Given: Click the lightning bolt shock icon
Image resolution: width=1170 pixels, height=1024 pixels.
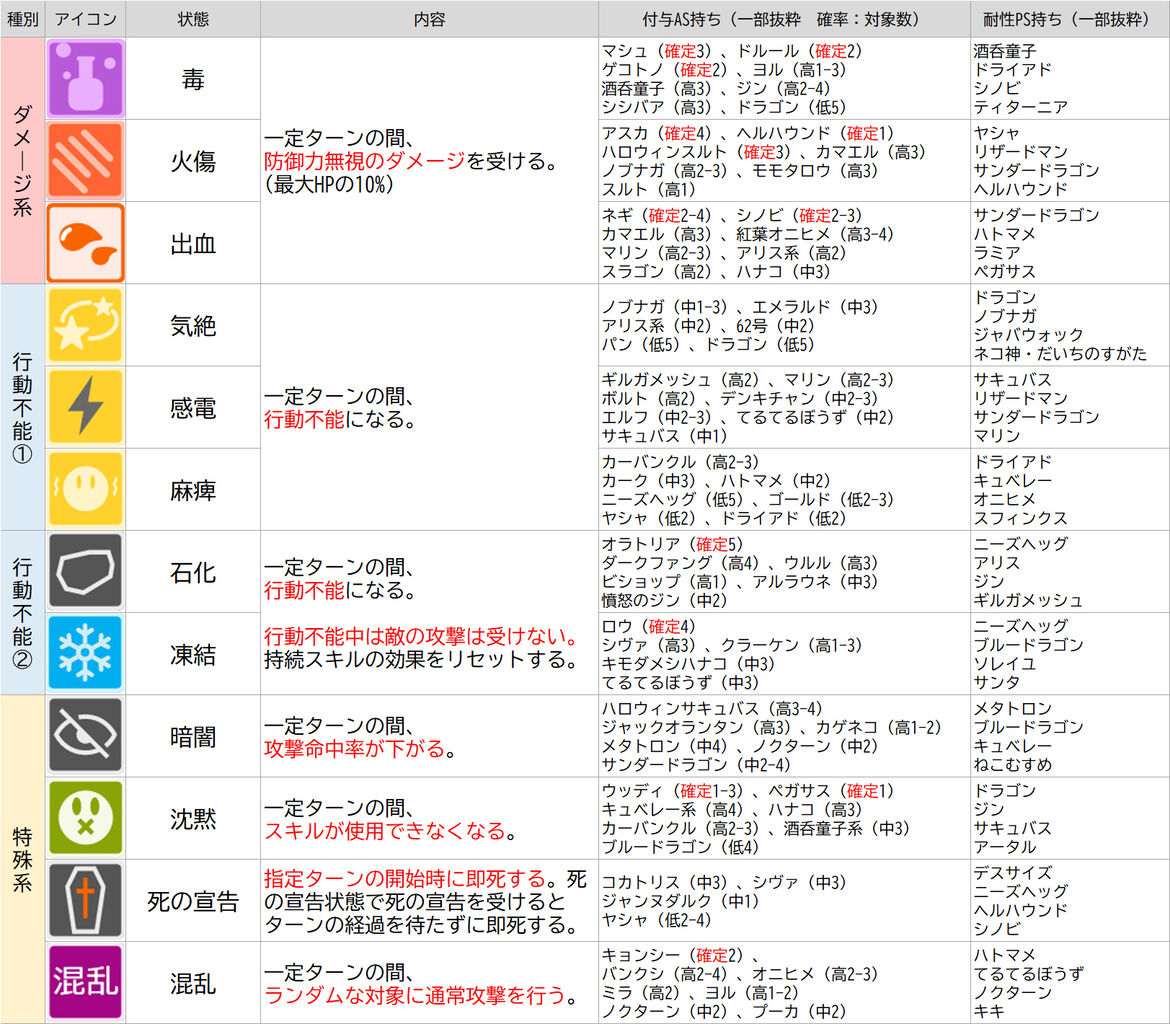Looking at the screenshot, I should [86, 407].
